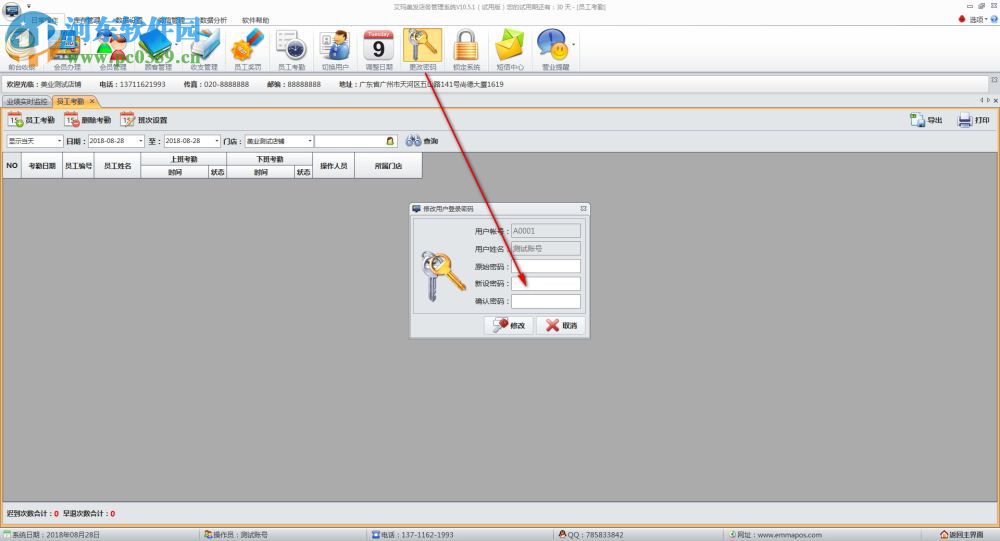Open 营业提醒 chat bubble icon
This screenshot has height=541, width=1000.
pos(552,50)
